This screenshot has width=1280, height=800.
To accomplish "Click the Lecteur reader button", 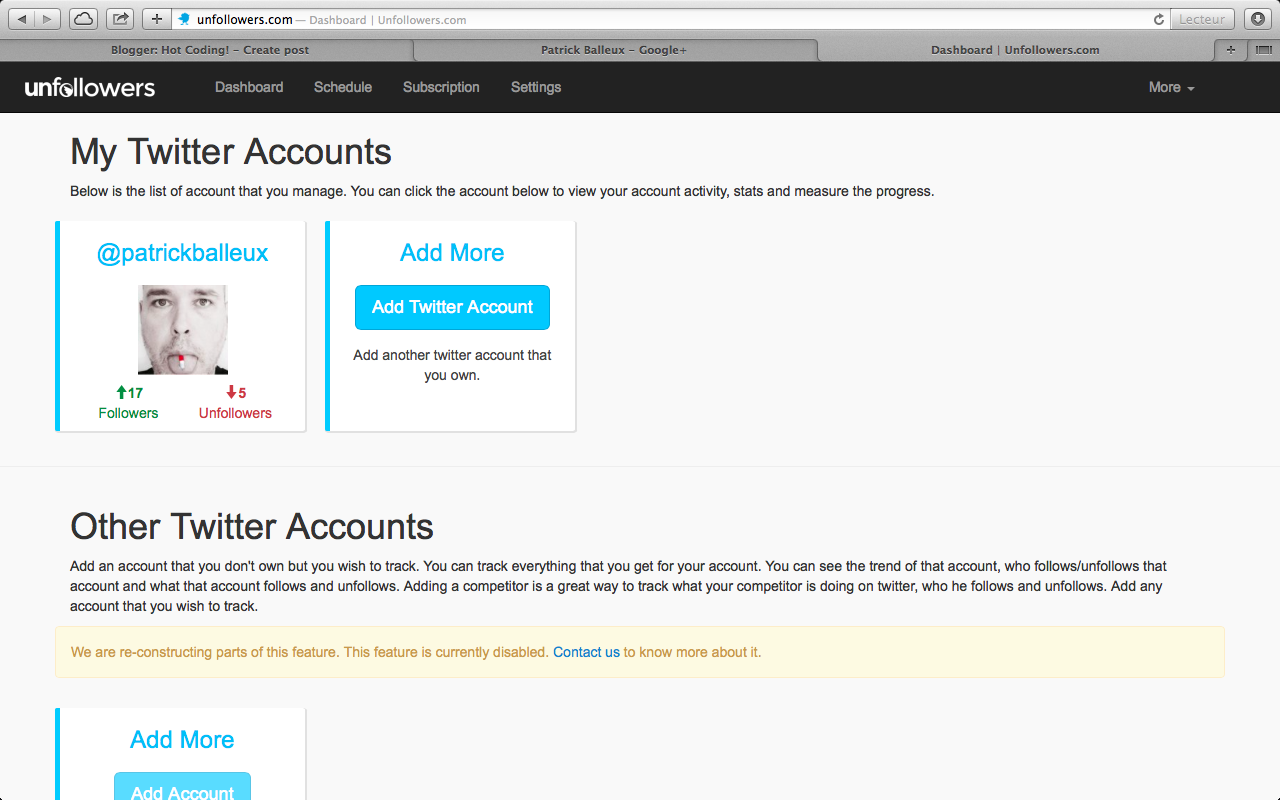I will click(x=1202, y=19).
